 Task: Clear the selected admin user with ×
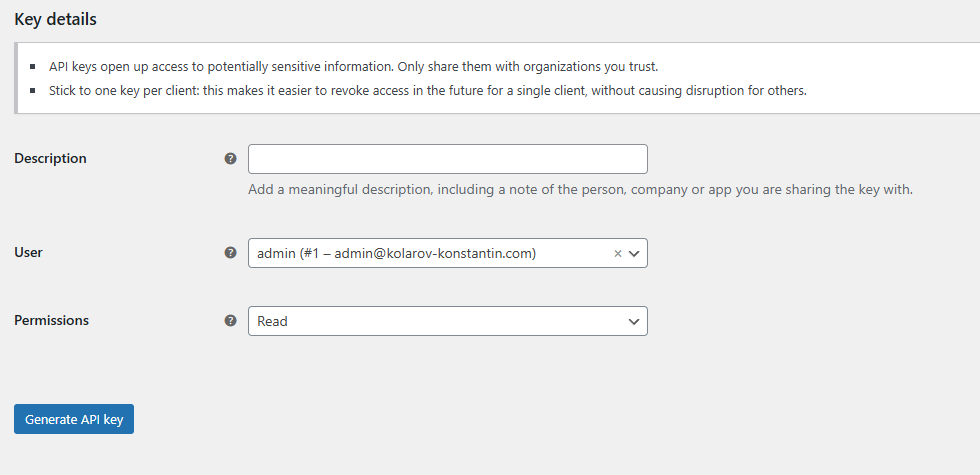point(618,254)
